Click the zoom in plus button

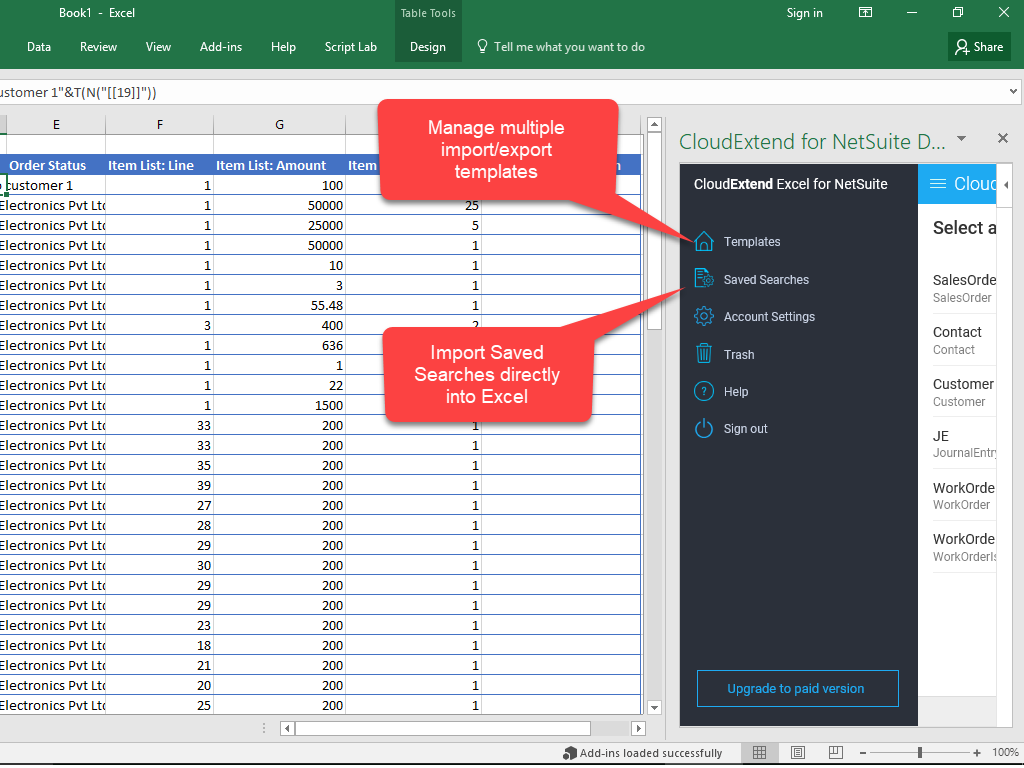[977, 753]
